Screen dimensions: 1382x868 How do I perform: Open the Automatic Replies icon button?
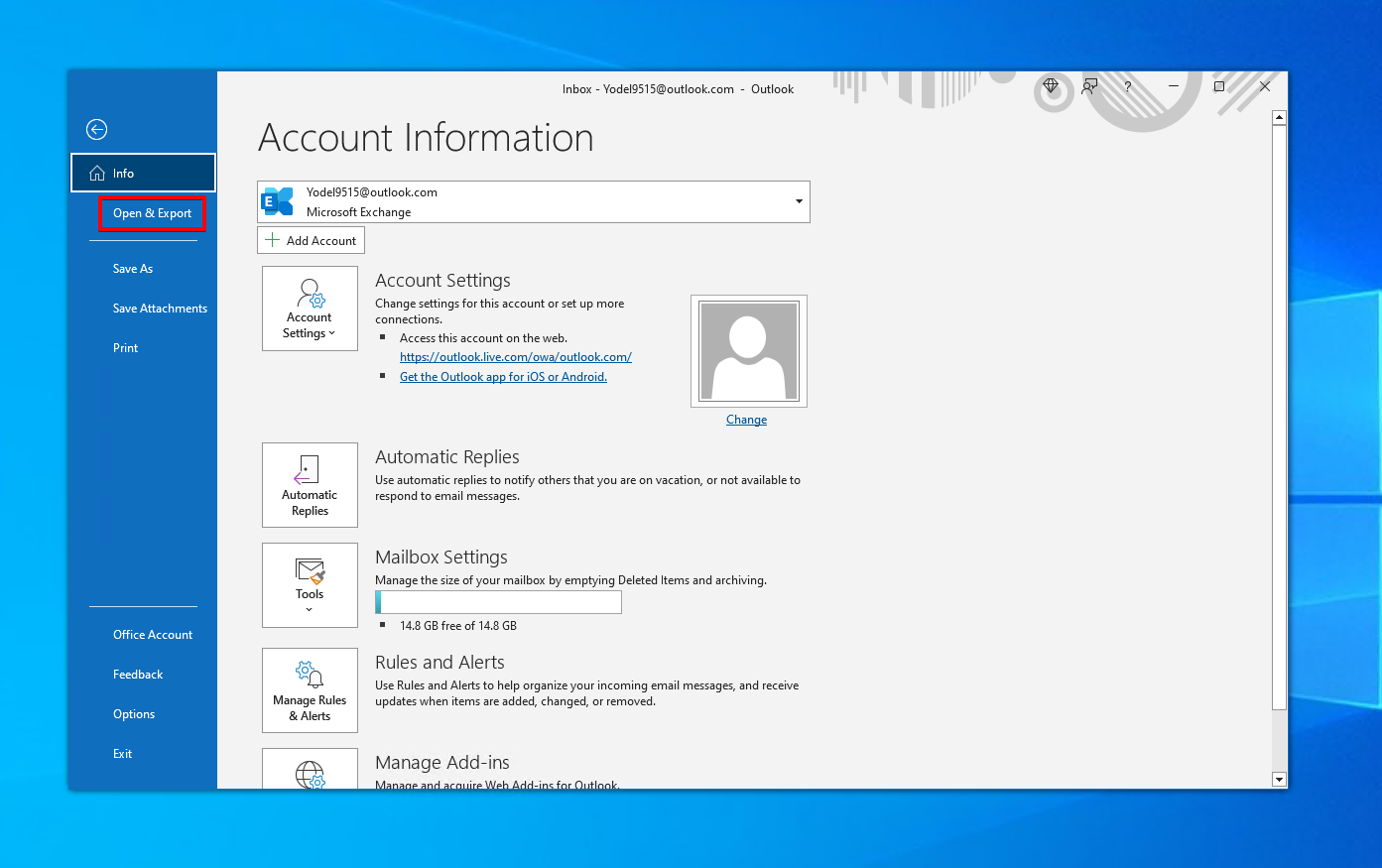(310, 485)
